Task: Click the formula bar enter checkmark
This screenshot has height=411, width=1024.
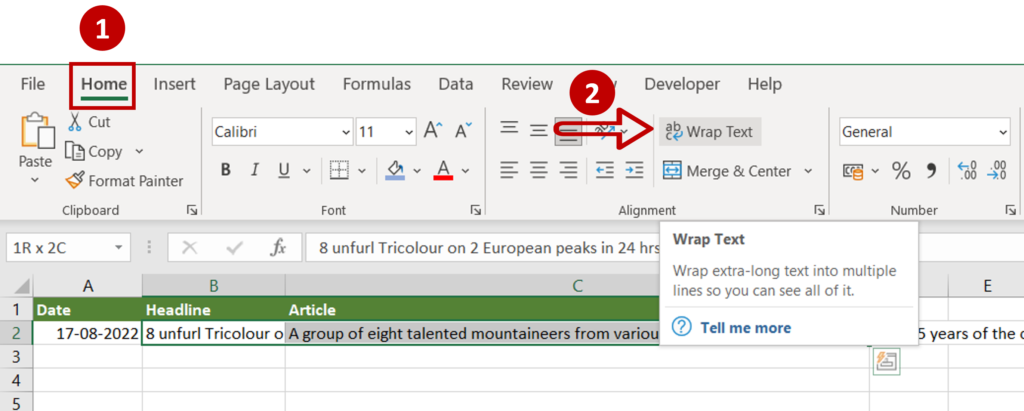Action: (234, 248)
